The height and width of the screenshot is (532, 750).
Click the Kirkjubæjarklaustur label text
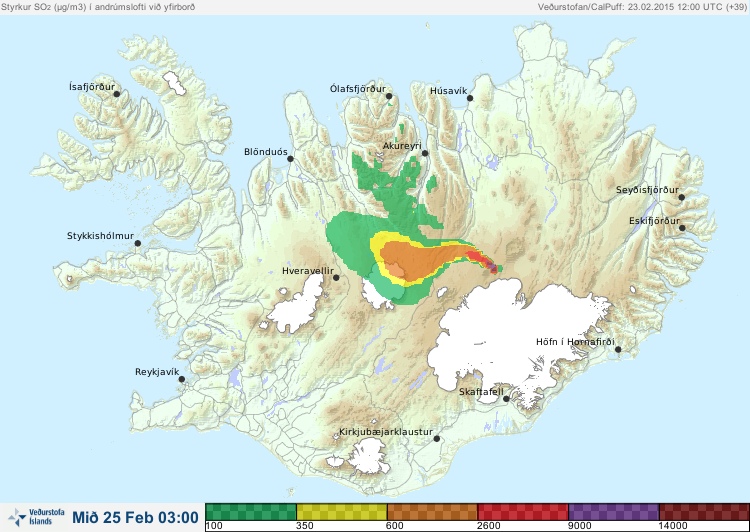click(x=386, y=432)
